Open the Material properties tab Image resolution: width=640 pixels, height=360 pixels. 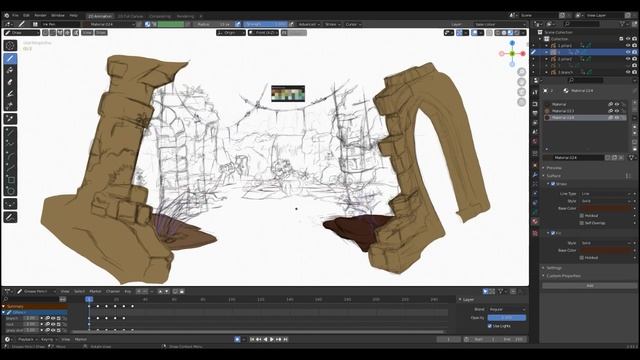535,221
